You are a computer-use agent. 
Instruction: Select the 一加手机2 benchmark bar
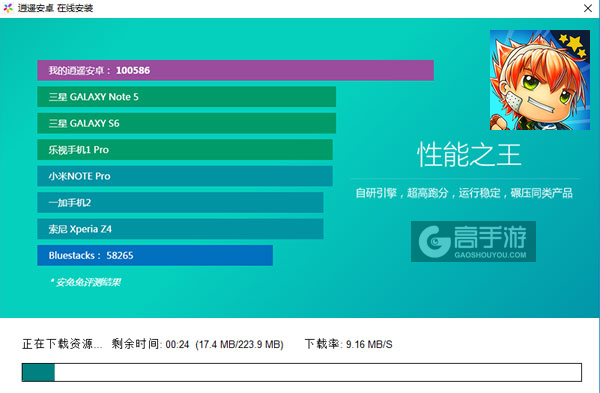pyautogui.click(x=180, y=202)
